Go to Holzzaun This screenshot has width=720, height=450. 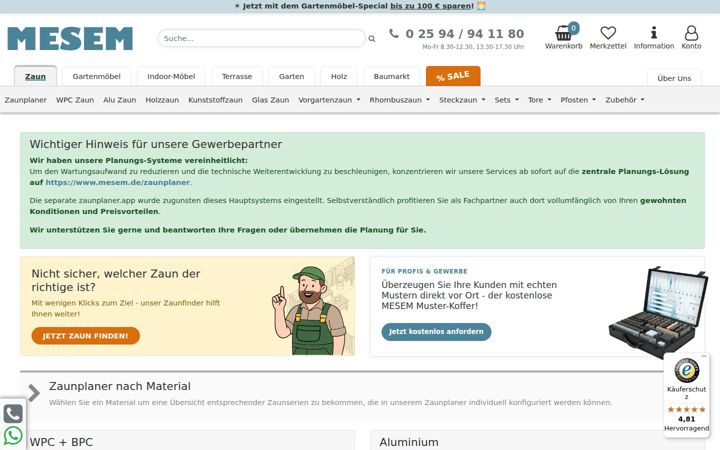point(162,100)
